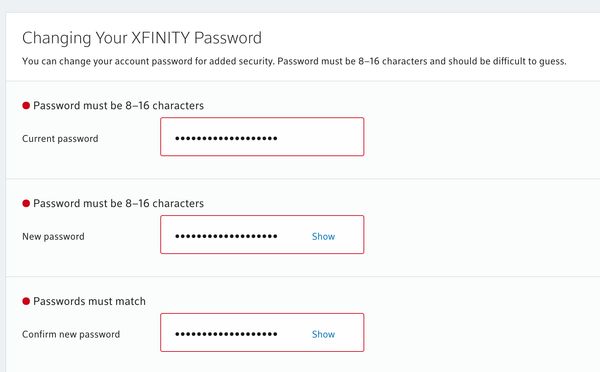Image resolution: width=600 pixels, height=372 pixels.
Task: Click the 8–16 characters error above New password
Action: pos(118,203)
